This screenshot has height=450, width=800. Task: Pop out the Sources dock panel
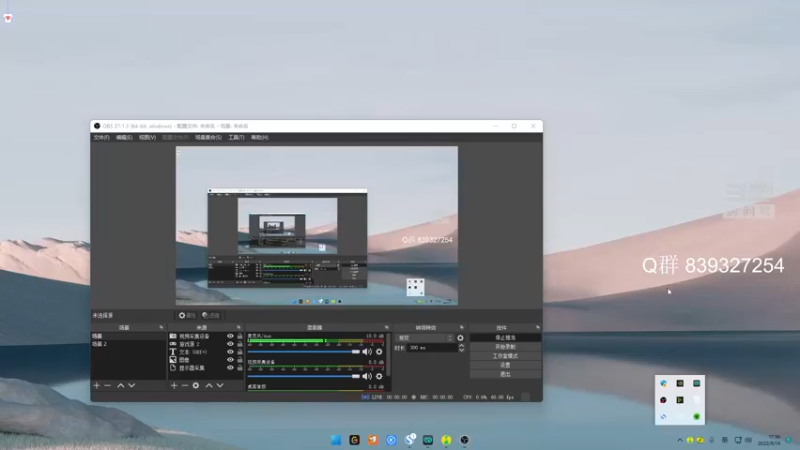(x=238, y=328)
